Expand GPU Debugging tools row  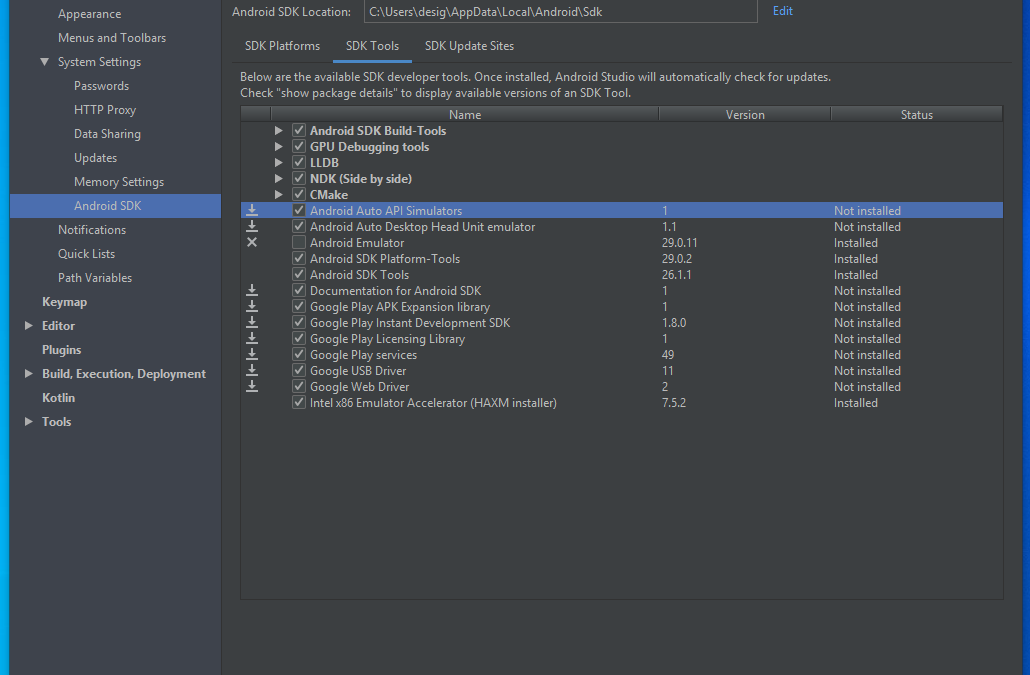pyautogui.click(x=279, y=146)
